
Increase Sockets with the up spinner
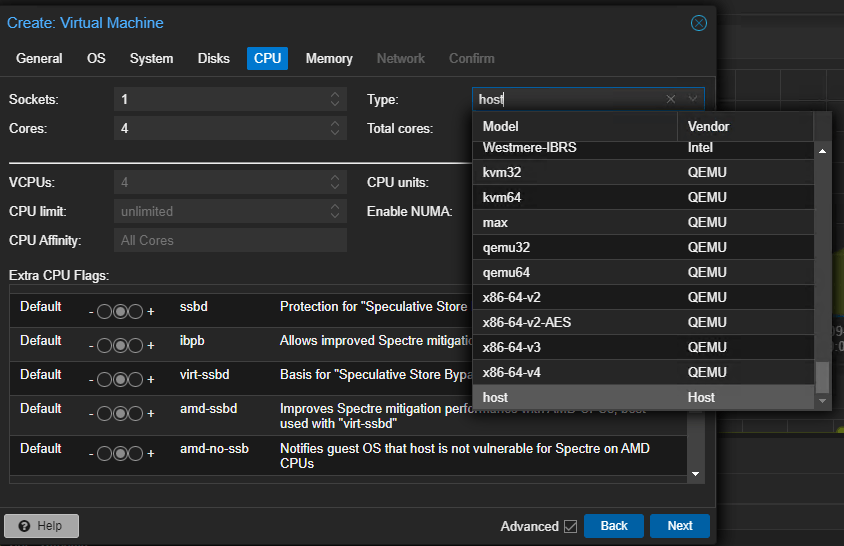[x=335, y=94]
